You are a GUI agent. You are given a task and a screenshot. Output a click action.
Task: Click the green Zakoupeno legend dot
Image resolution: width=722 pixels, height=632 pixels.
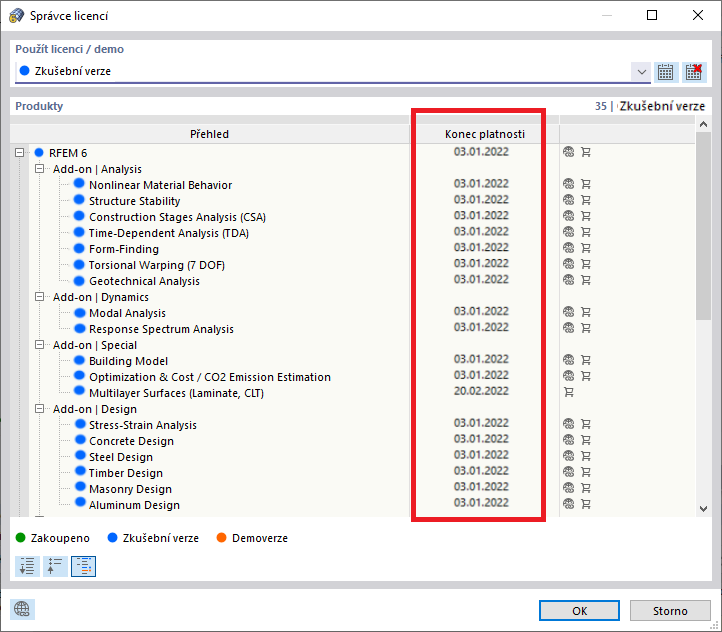coord(20,538)
